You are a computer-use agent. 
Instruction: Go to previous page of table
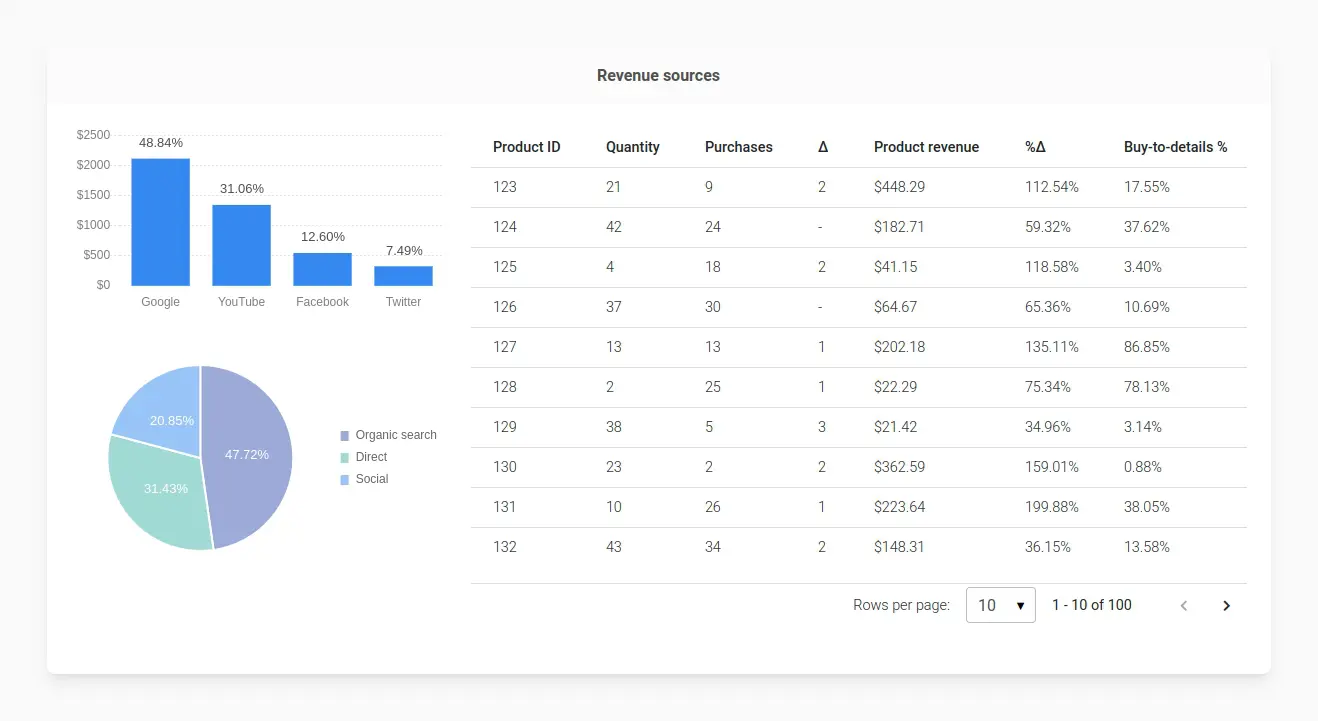click(x=1184, y=605)
